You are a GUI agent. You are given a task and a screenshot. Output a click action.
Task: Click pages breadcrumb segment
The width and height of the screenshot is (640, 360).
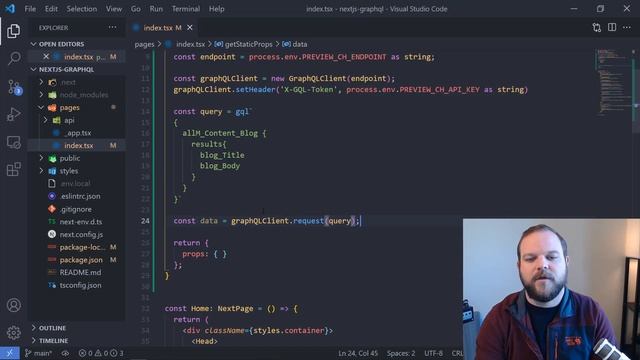[x=144, y=44]
